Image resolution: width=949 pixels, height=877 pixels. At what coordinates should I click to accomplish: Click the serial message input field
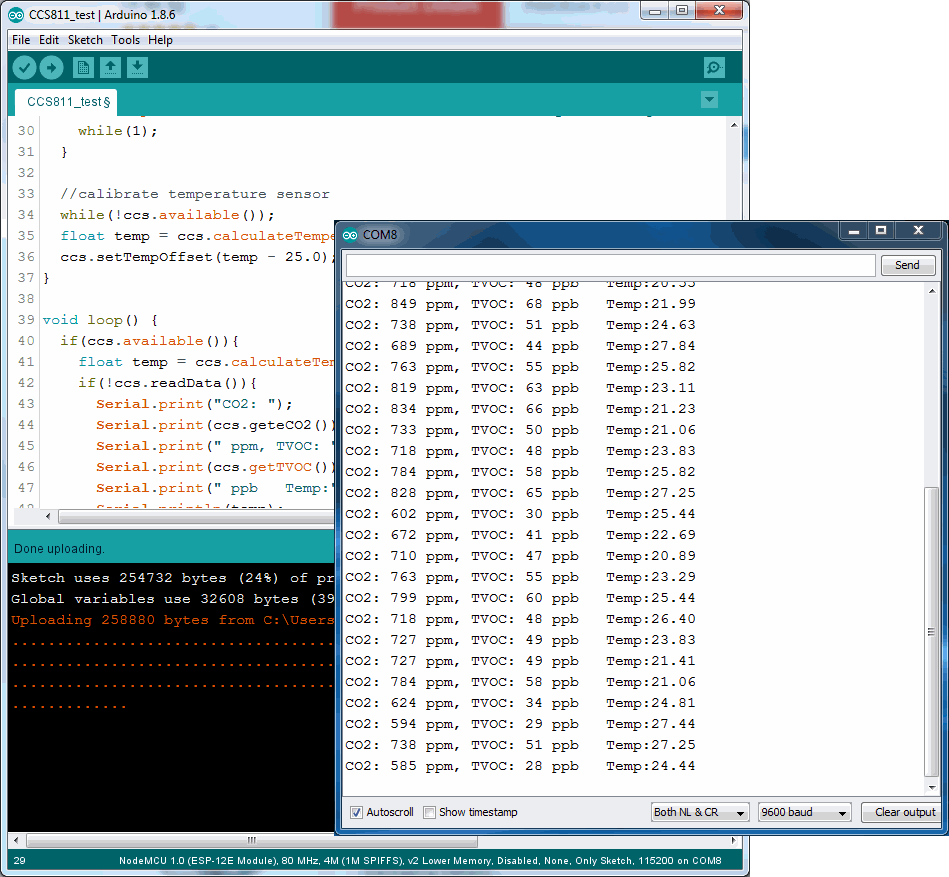610,265
